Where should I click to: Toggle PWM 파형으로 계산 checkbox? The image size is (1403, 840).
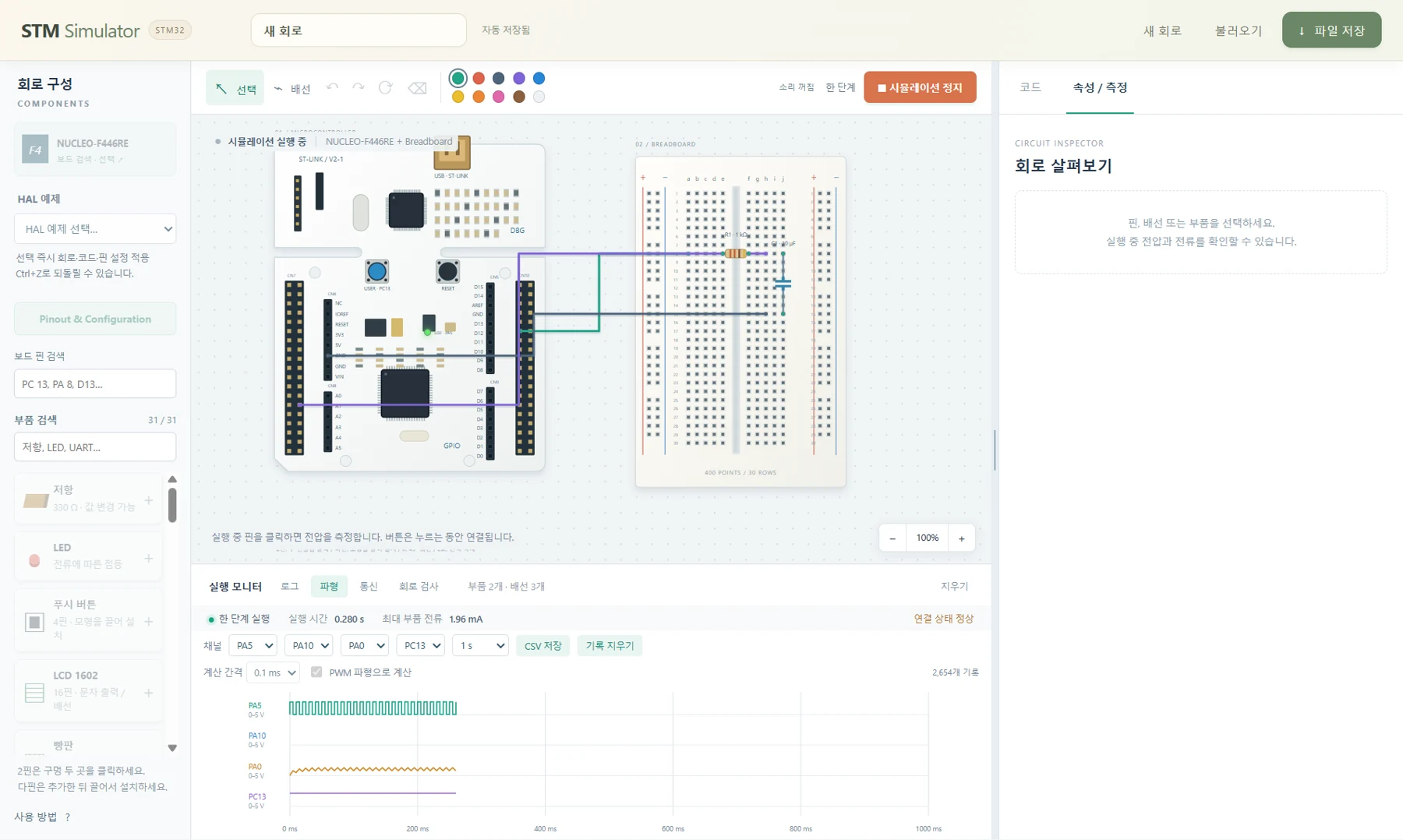tap(316, 672)
